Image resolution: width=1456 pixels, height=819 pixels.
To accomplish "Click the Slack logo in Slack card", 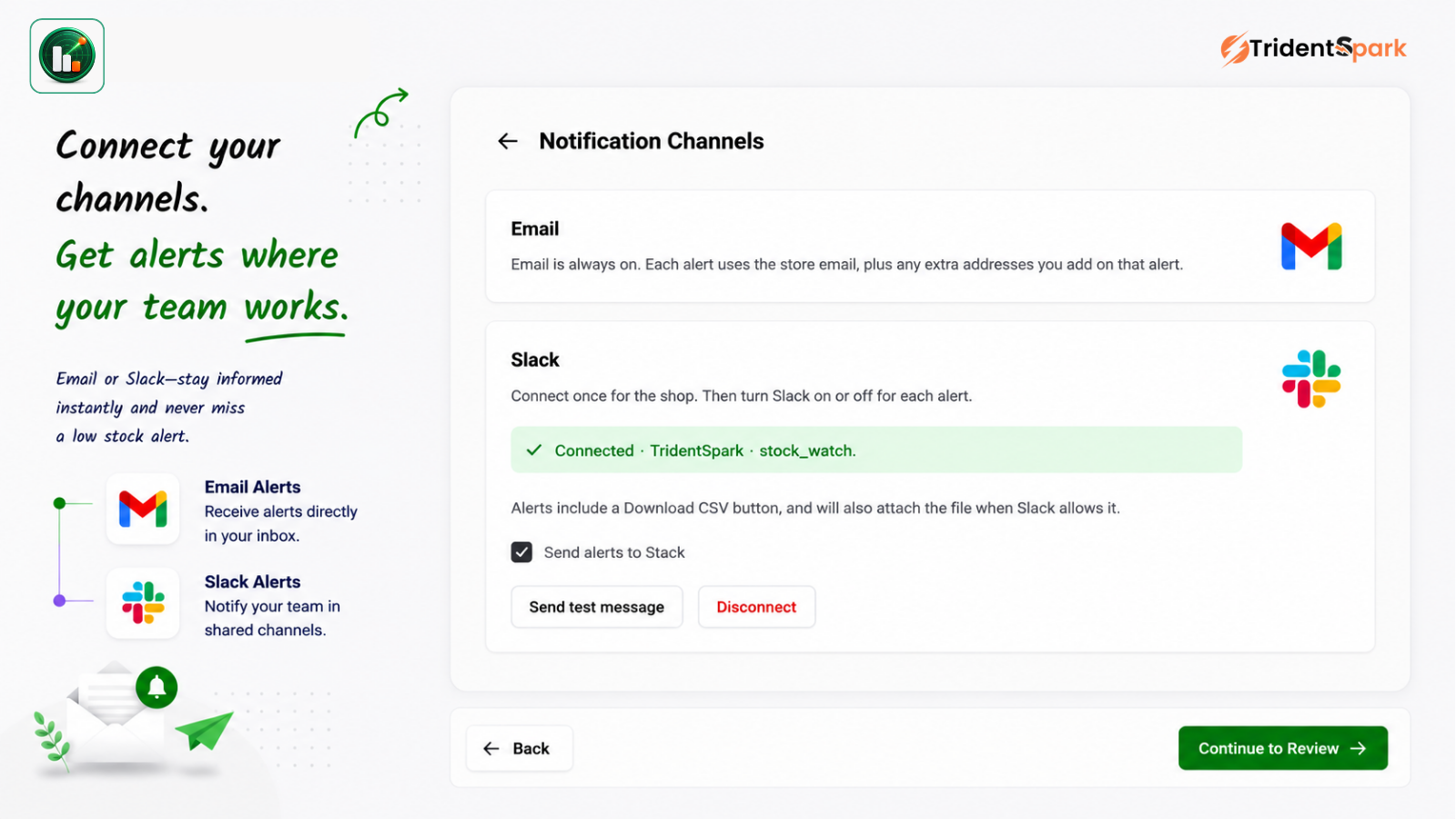I will pyautogui.click(x=1311, y=379).
